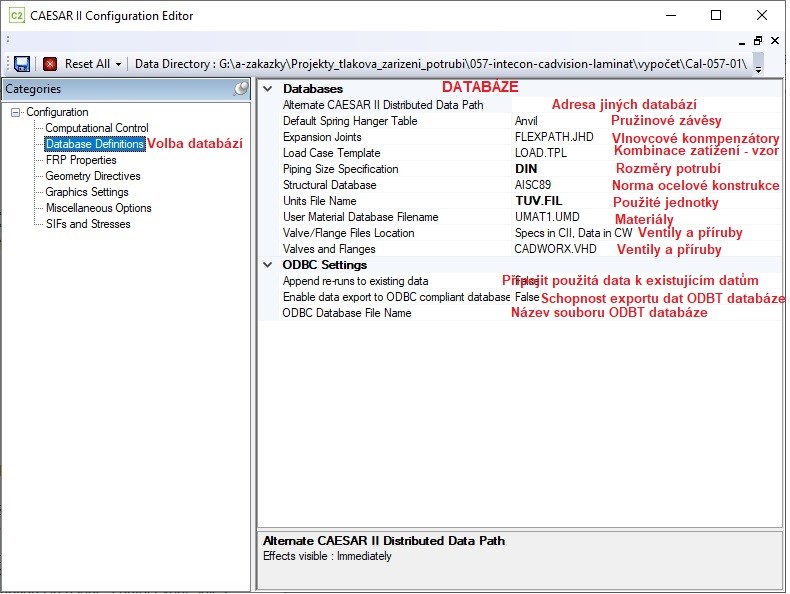Select the Configuration root tree item

[x=57, y=112]
